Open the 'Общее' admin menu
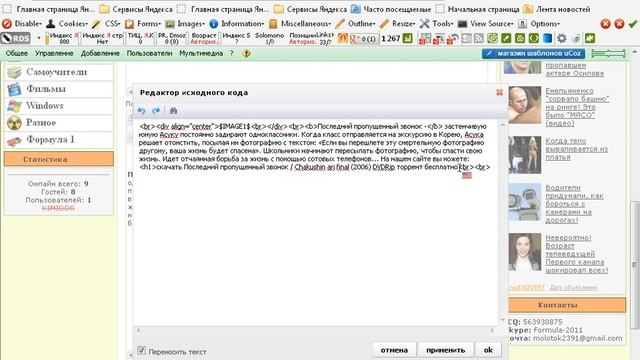Viewport: 640px width, 360px height. [x=17, y=53]
